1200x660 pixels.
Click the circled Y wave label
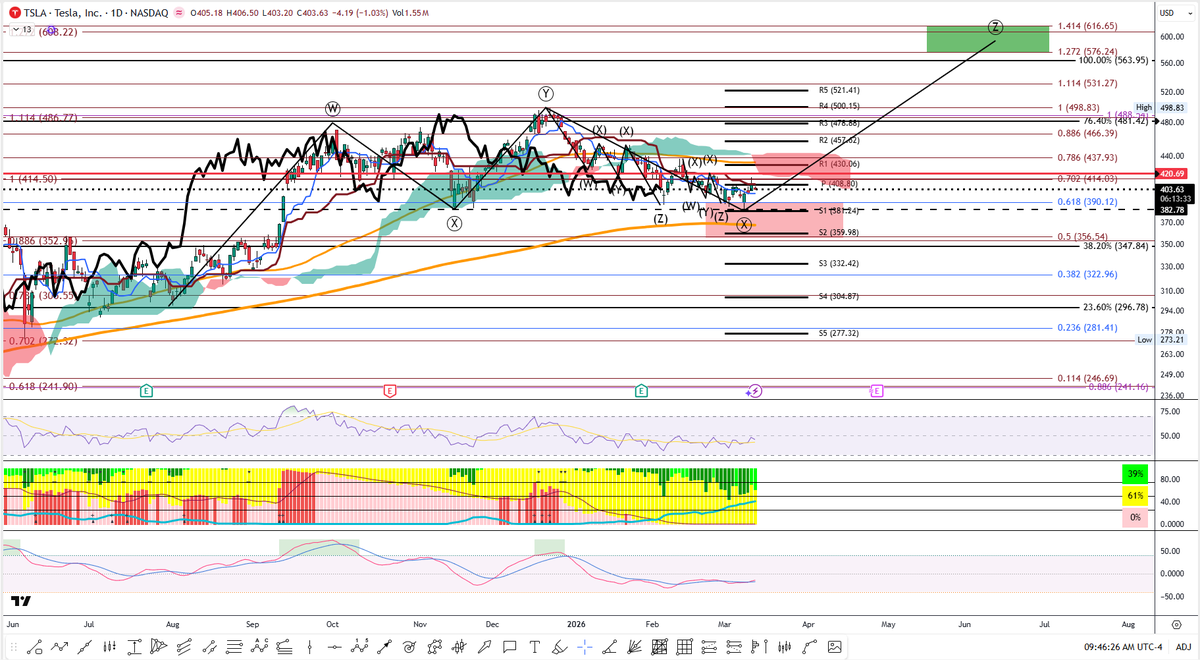[x=546, y=94]
